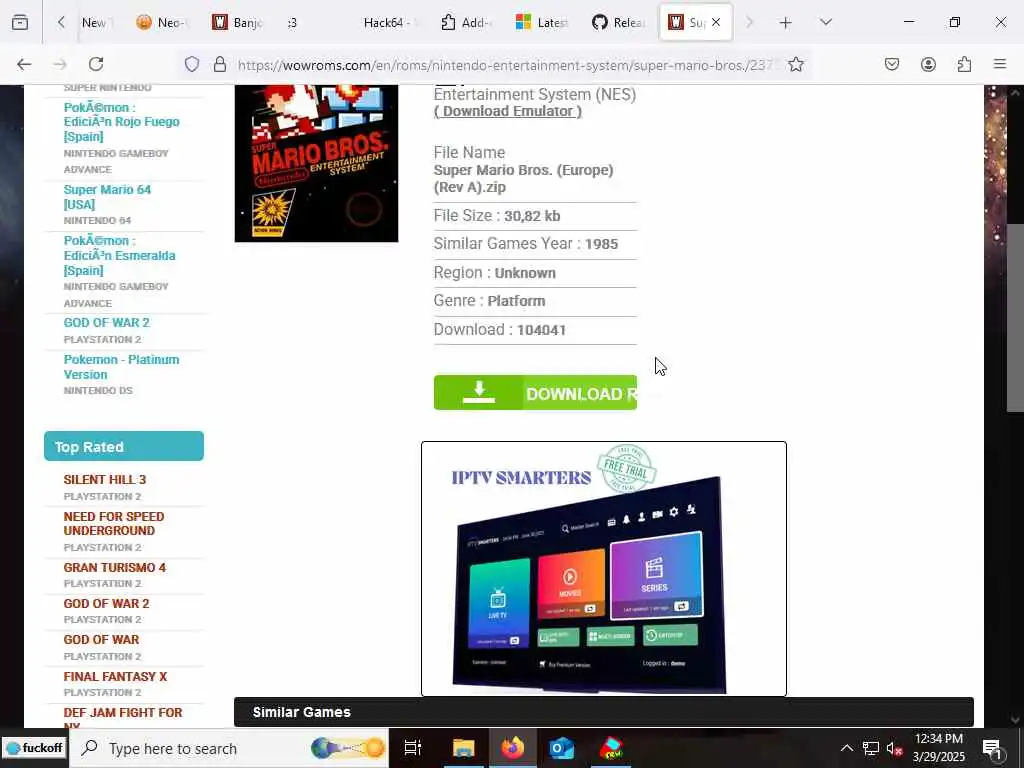Open the Firefox View workspace icon
This screenshot has width=1024, height=768.
pyautogui.click(x=20, y=22)
